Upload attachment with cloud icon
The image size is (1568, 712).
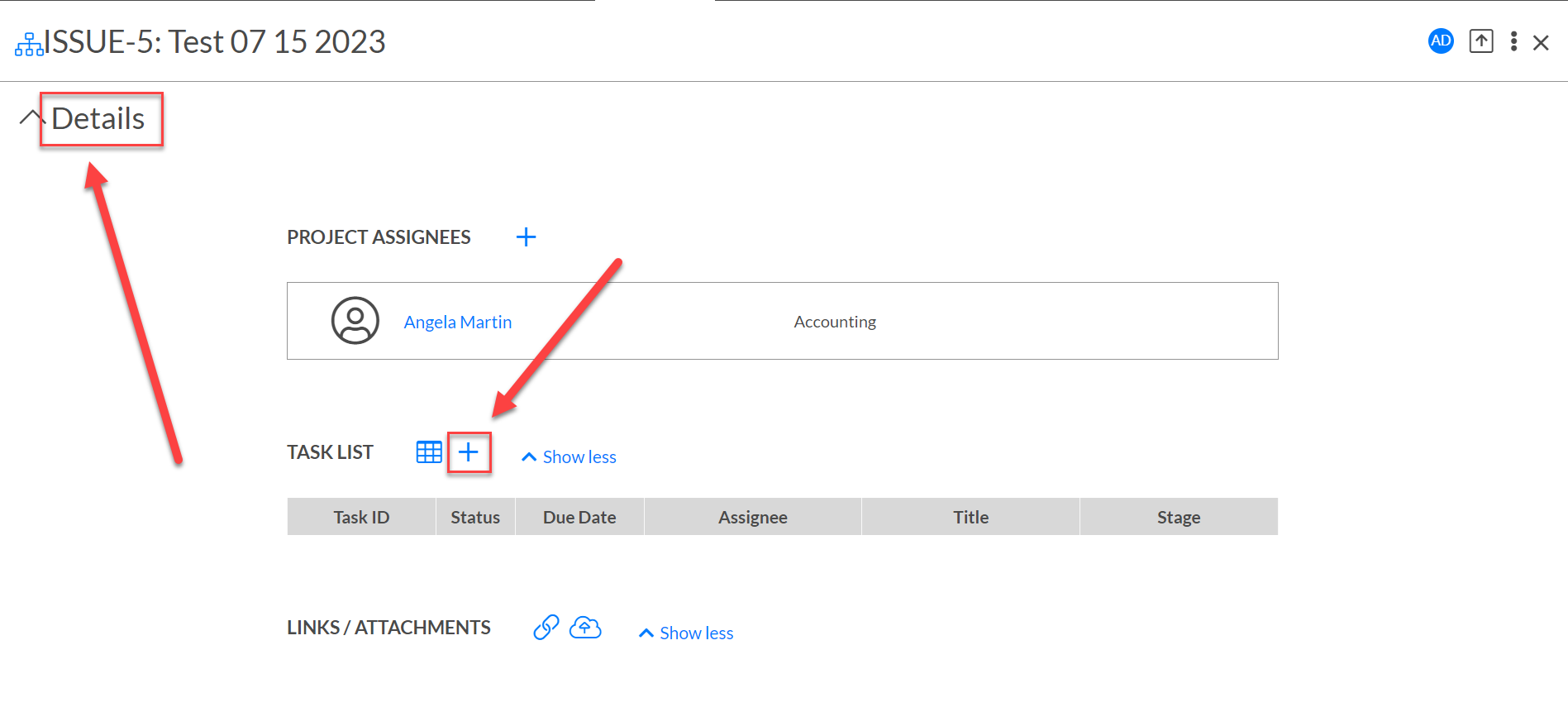coord(585,628)
